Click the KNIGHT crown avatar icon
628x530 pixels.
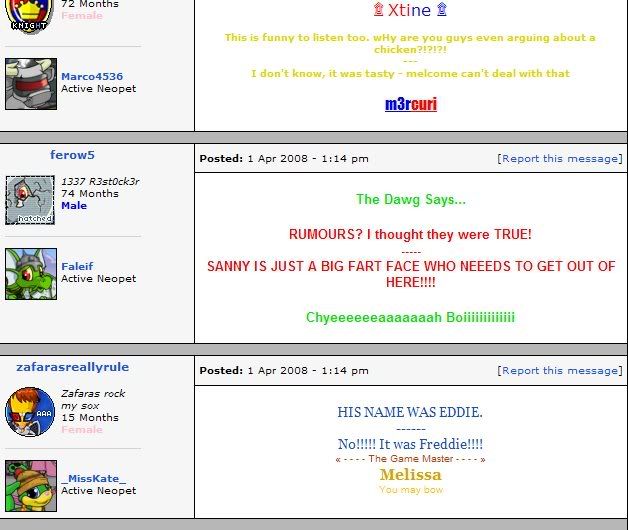[29, 14]
